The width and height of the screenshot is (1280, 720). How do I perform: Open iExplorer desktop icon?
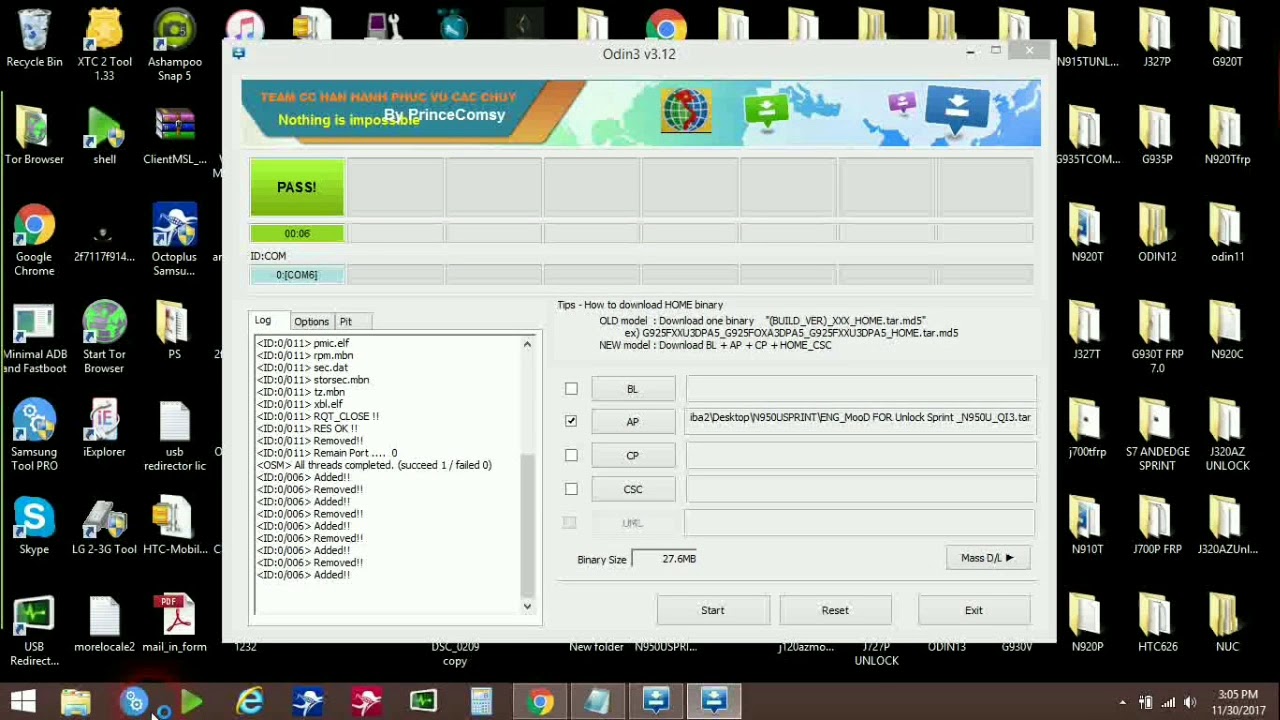(104, 430)
